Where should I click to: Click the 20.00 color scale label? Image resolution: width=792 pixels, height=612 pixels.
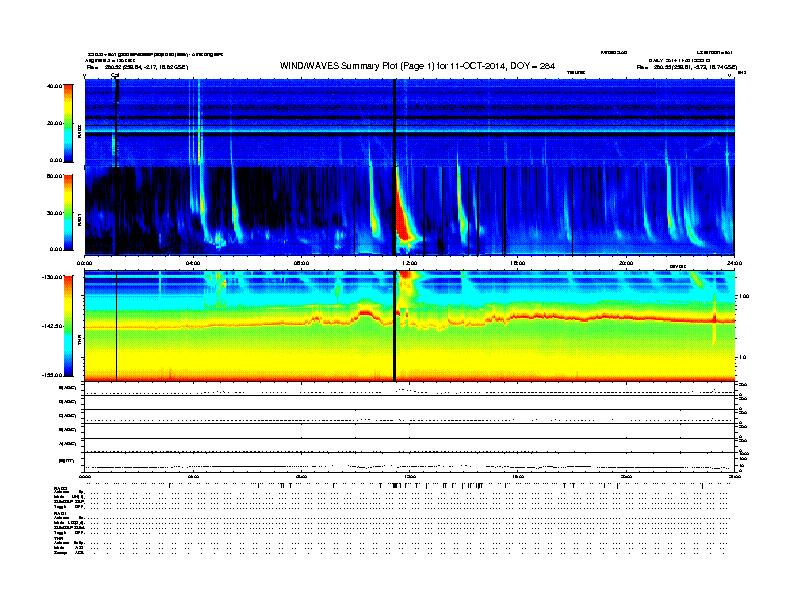tap(55, 123)
